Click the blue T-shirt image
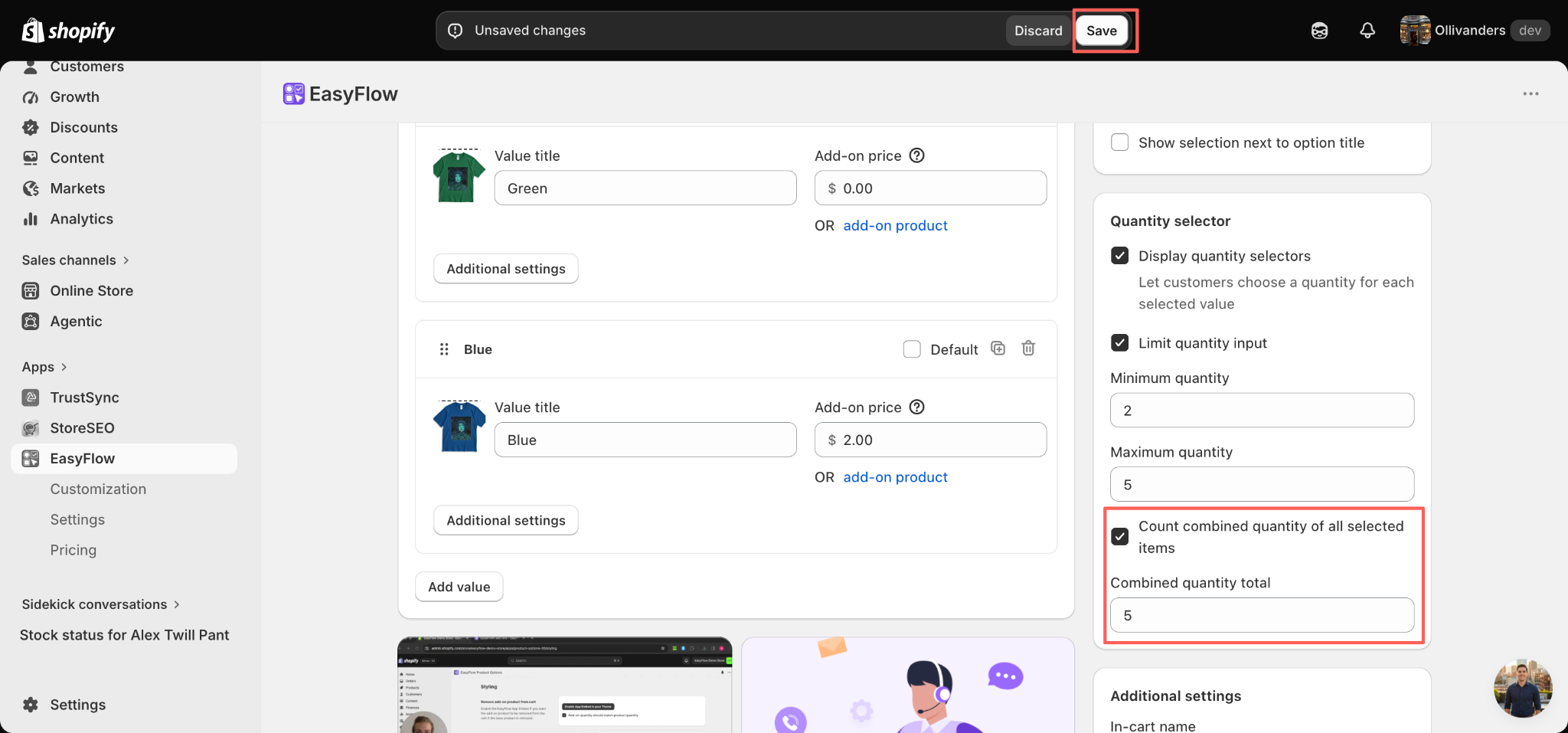The height and width of the screenshot is (733, 1568). coord(459,427)
